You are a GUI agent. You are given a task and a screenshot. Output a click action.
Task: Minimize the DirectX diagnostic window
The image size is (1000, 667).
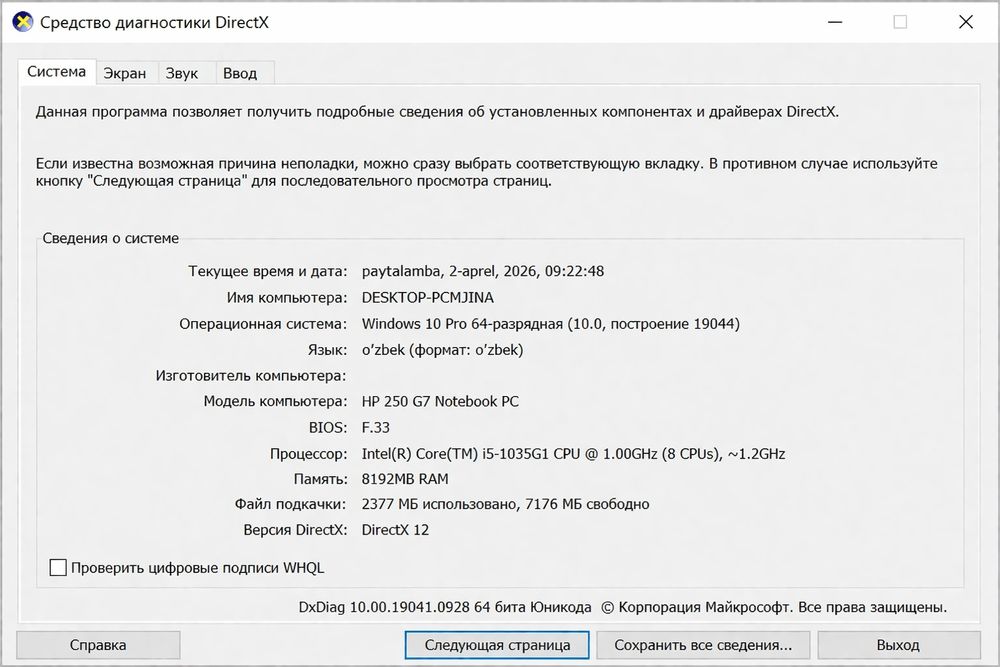click(x=835, y=22)
